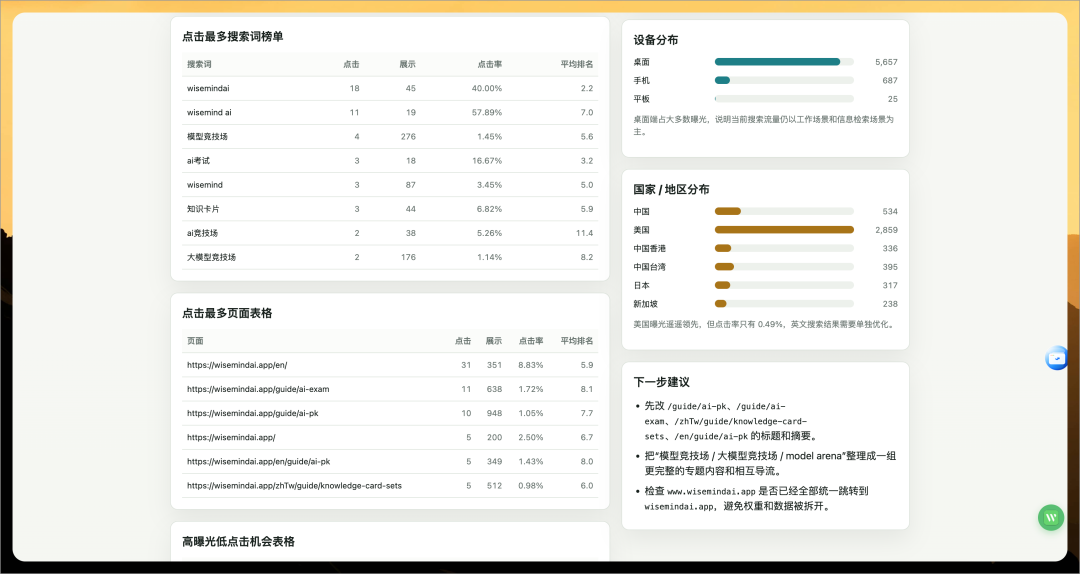Screen dimensions: 1080x574
Task: Click the 238 Singapore count
Action: click(890, 304)
